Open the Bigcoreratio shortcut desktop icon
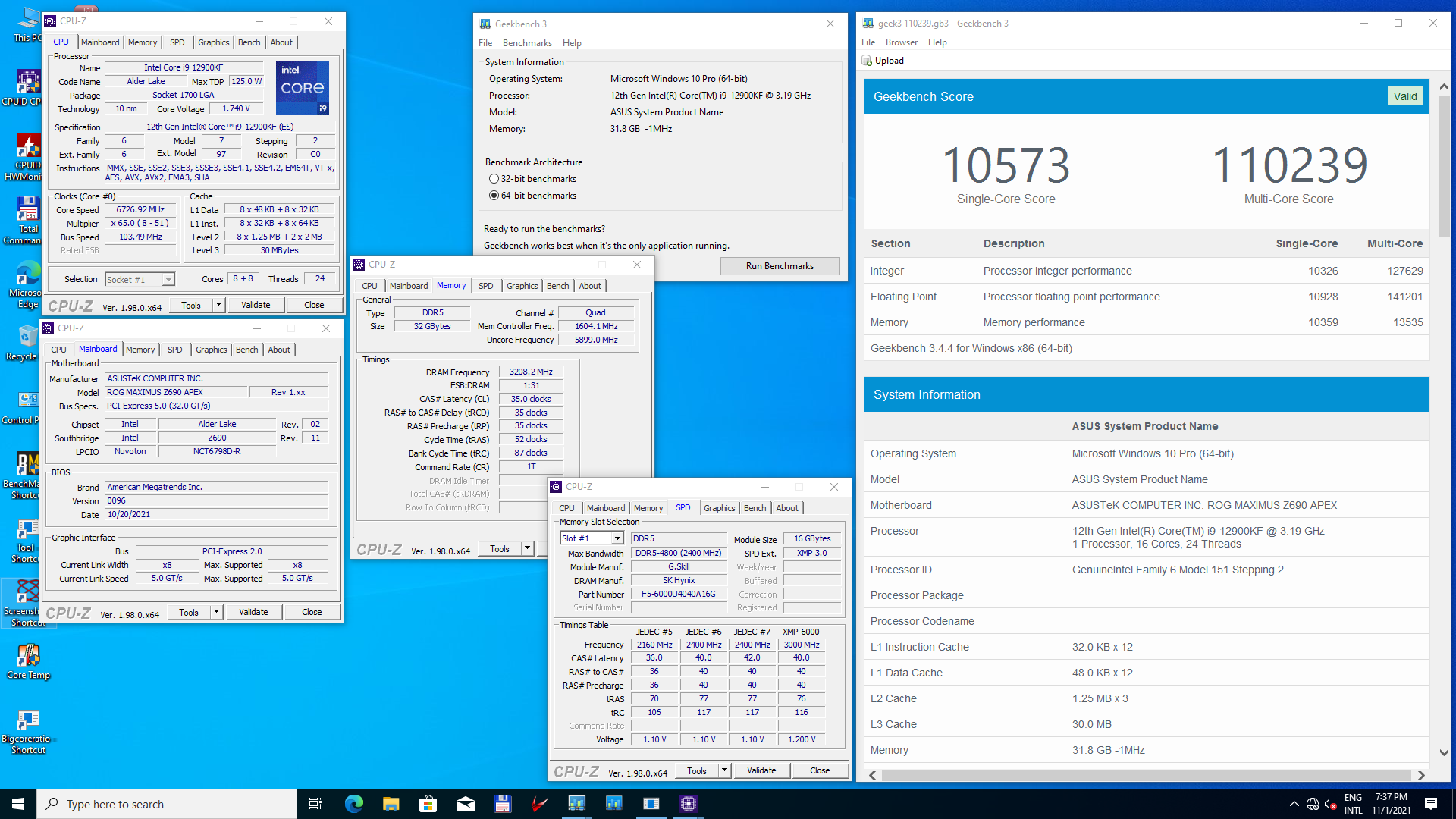1456x819 pixels. click(x=28, y=731)
